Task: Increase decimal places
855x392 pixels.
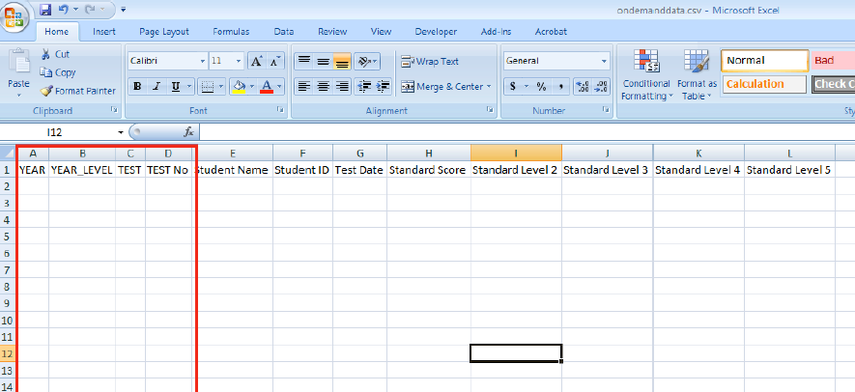Action: pos(582,86)
